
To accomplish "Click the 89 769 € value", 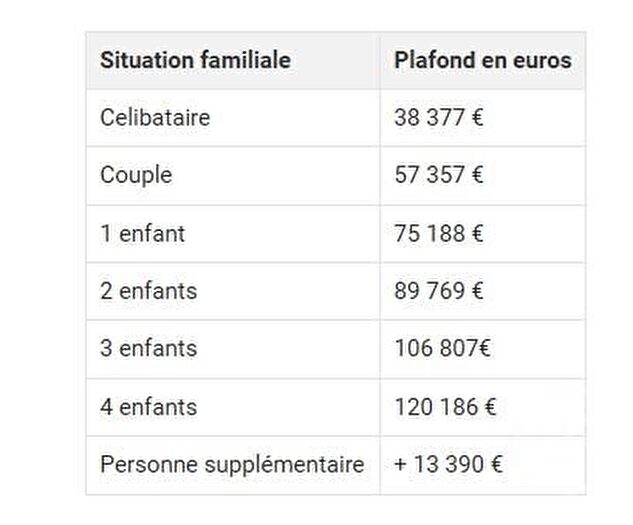I will coord(439,291).
